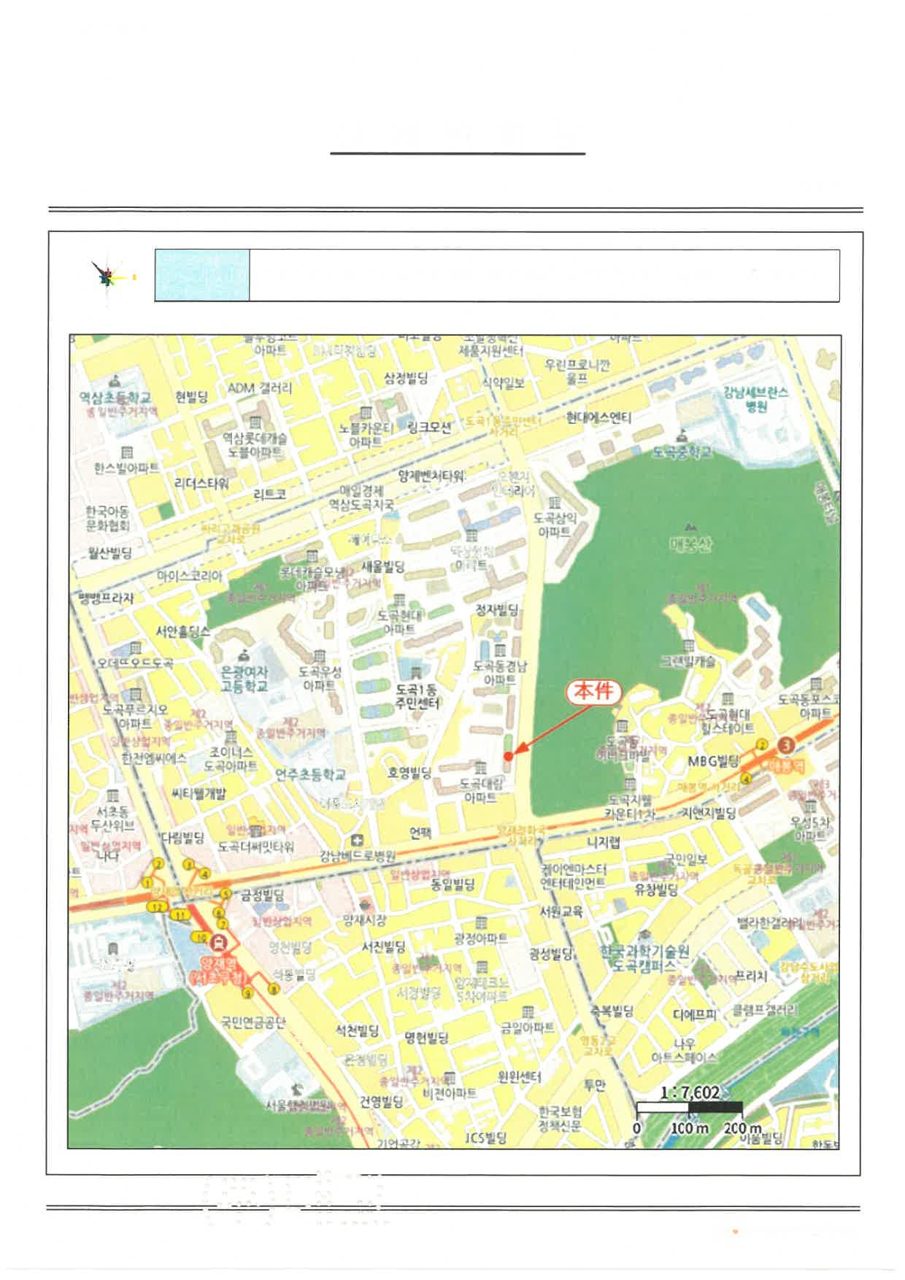Click the school icon above 도곡중학교
The height and width of the screenshot is (1280, 905).
coord(681,437)
